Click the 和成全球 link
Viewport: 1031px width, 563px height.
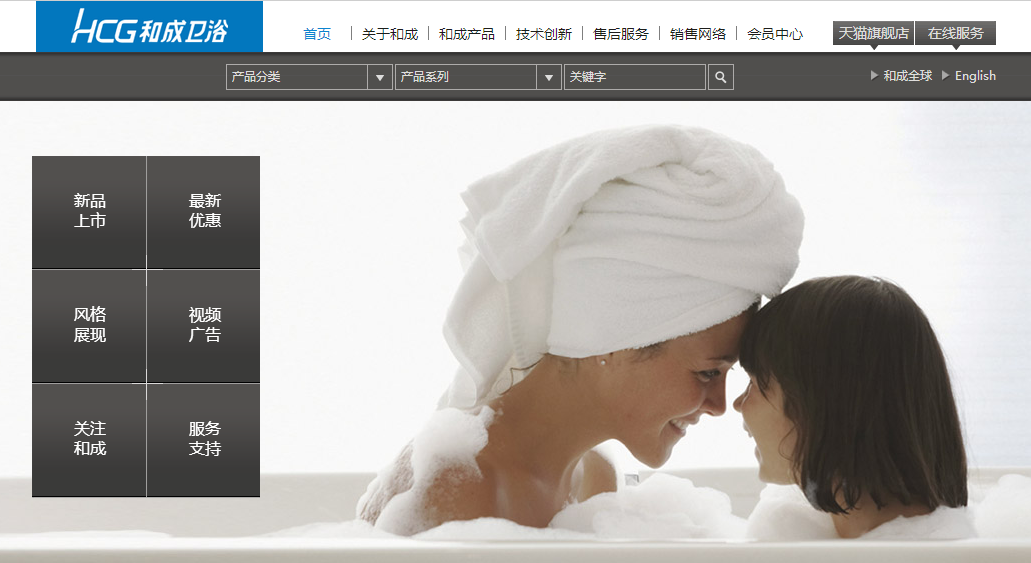pyautogui.click(x=907, y=76)
